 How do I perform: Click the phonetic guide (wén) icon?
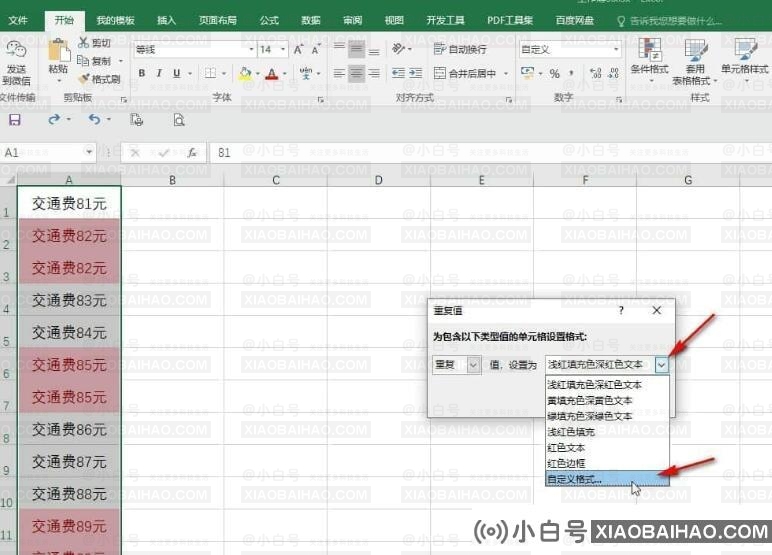coord(306,73)
